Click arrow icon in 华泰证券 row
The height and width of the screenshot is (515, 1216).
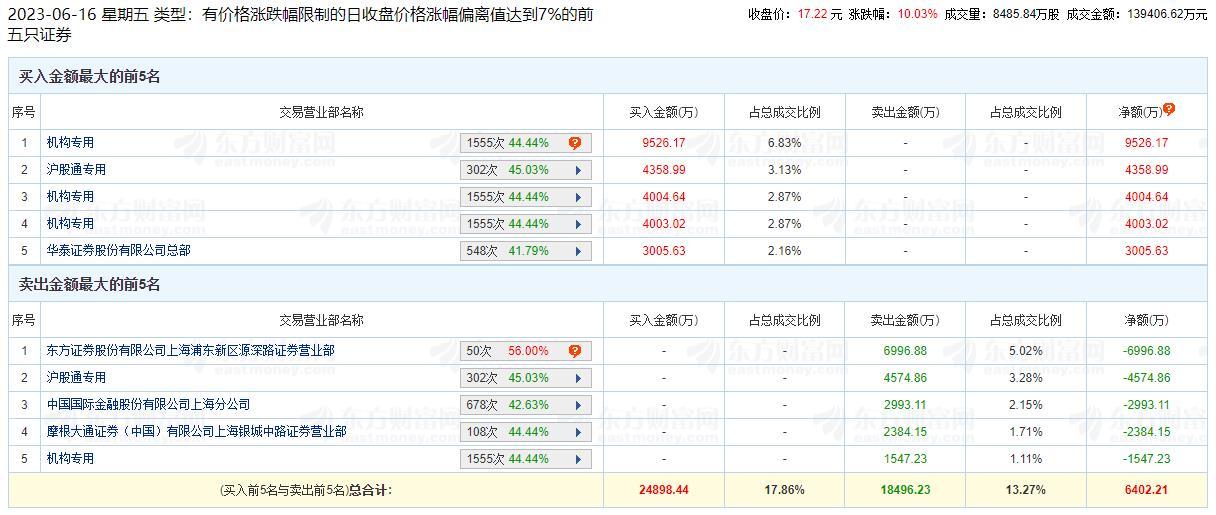(x=578, y=251)
